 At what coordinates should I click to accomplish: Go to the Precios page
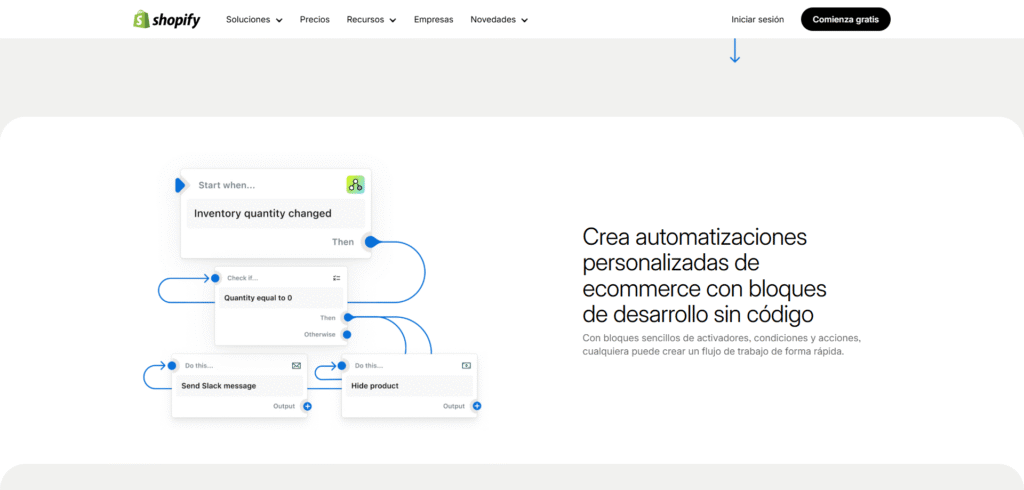click(315, 20)
